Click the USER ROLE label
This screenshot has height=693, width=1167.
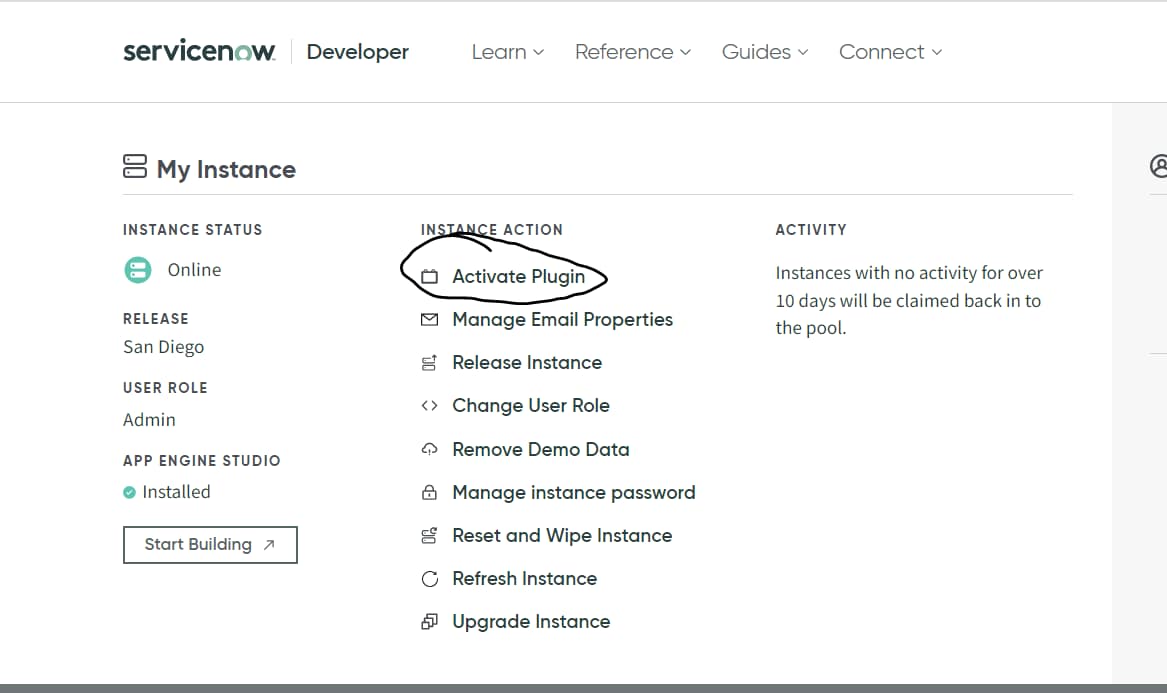[165, 388]
